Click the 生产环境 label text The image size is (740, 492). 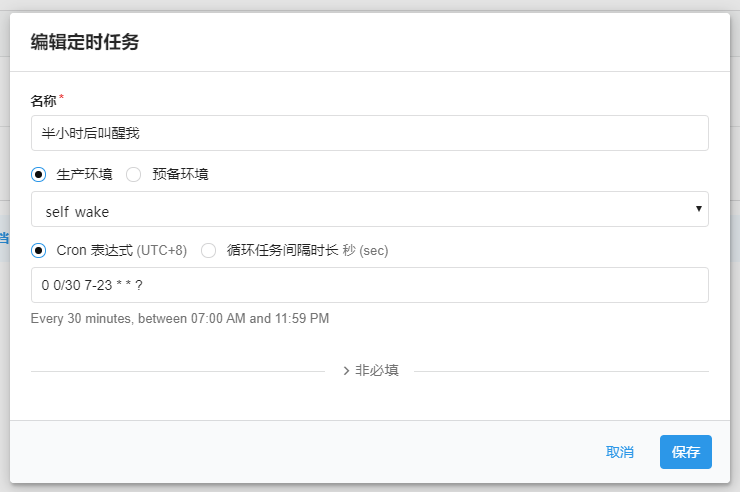point(84,174)
